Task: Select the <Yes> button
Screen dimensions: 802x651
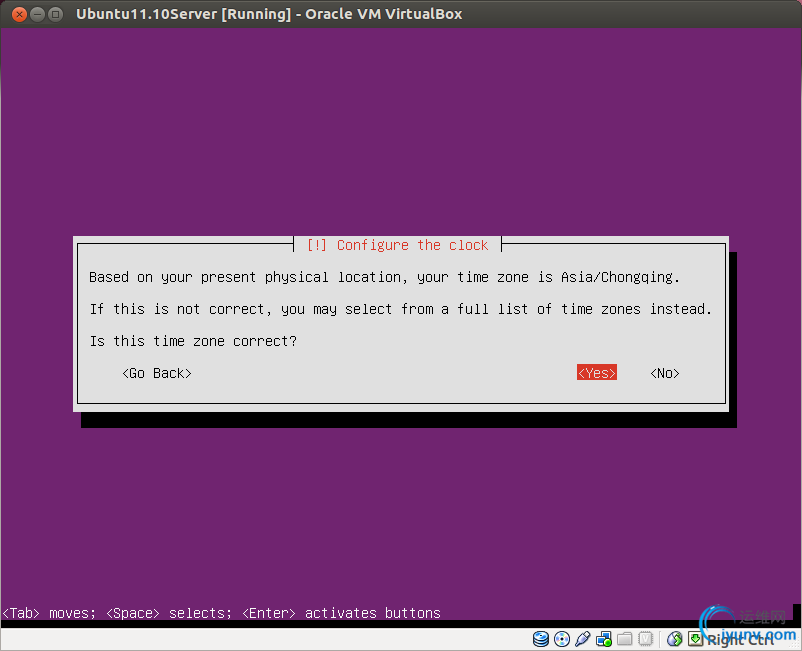Action: [596, 373]
